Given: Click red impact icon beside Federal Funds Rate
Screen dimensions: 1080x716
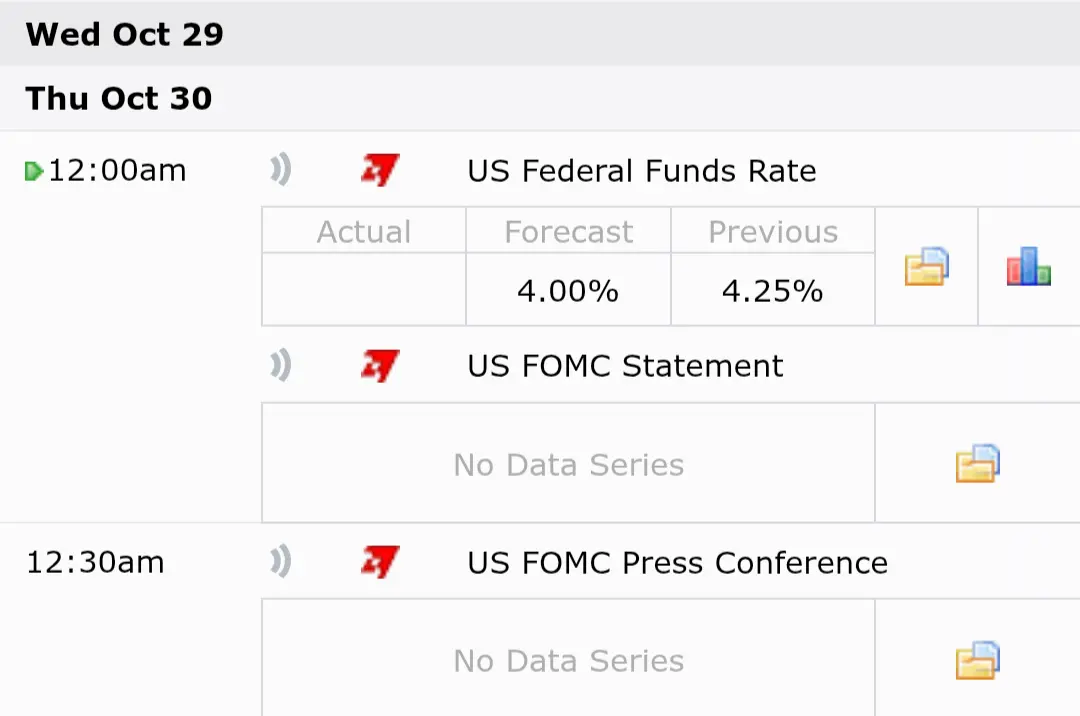Looking at the screenshot, I should tap(380, 171).
